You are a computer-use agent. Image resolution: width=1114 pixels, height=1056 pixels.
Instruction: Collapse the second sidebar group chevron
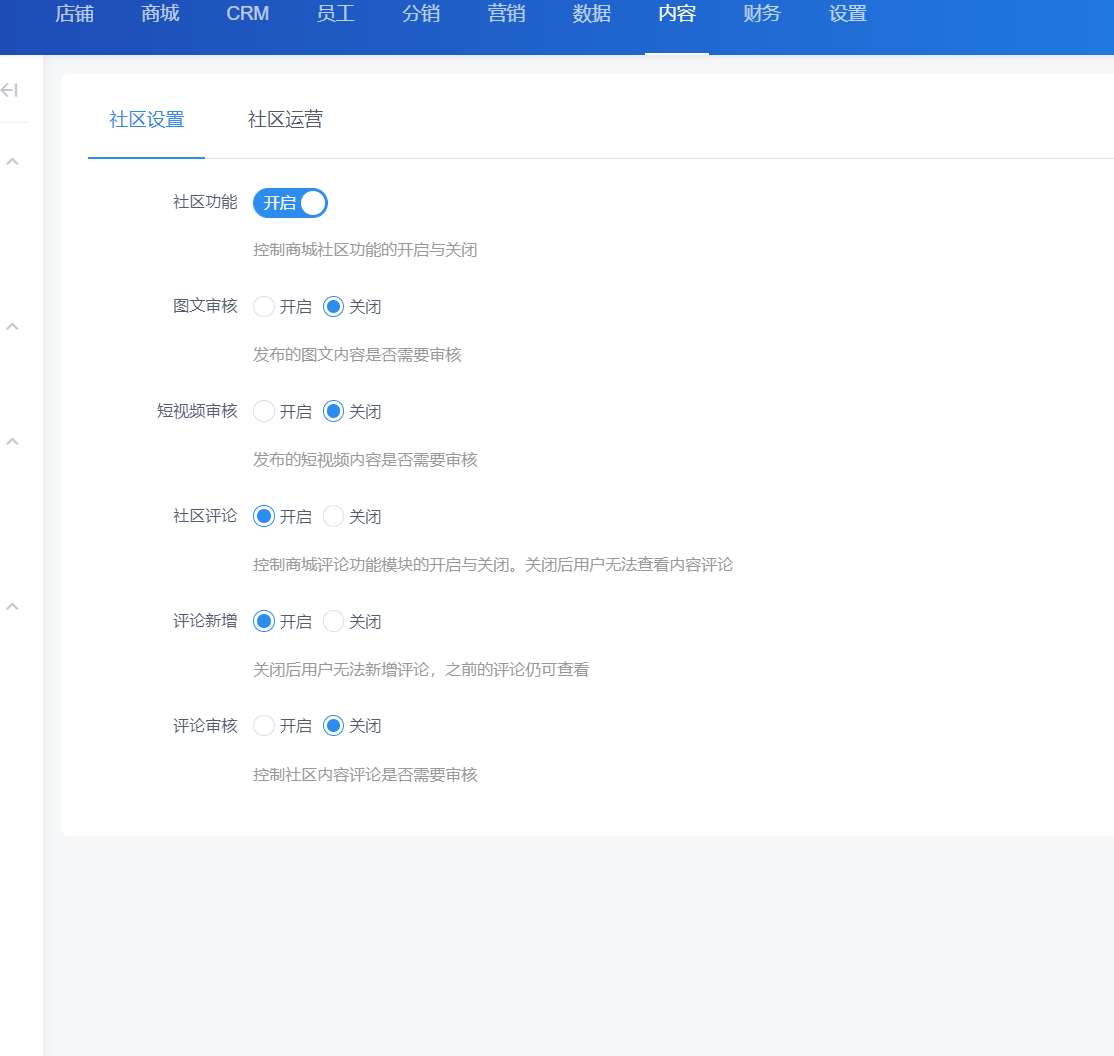coord(13,326)
